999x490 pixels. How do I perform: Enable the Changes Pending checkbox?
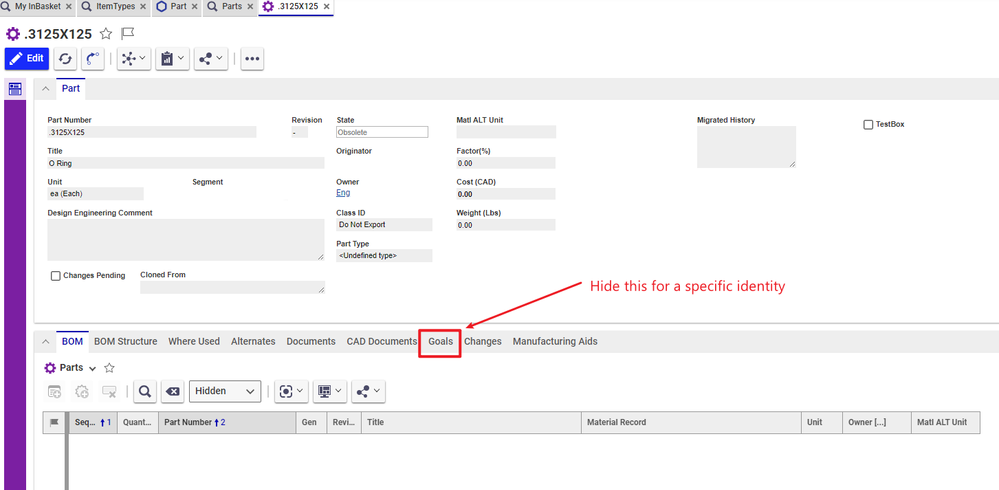55,276
